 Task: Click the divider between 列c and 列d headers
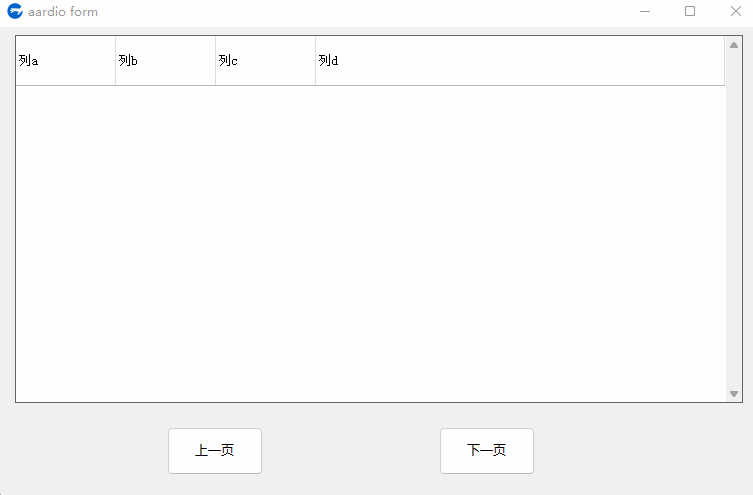(316, 60)
